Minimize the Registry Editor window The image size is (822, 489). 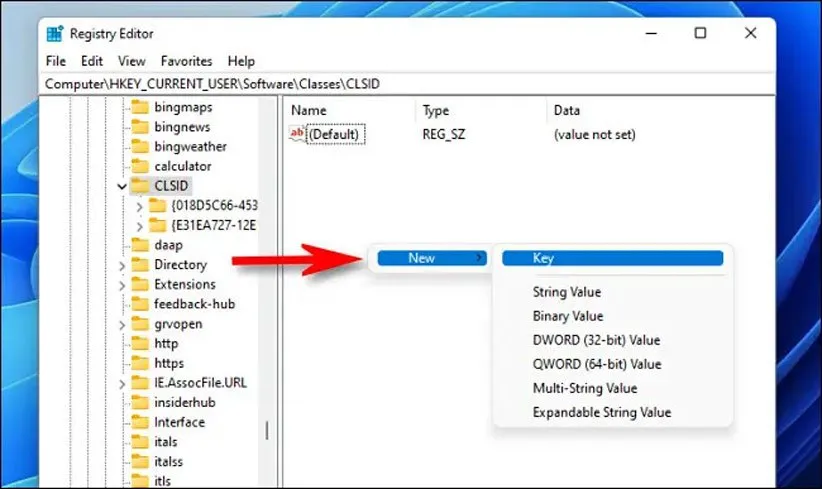tap(651, 33)
